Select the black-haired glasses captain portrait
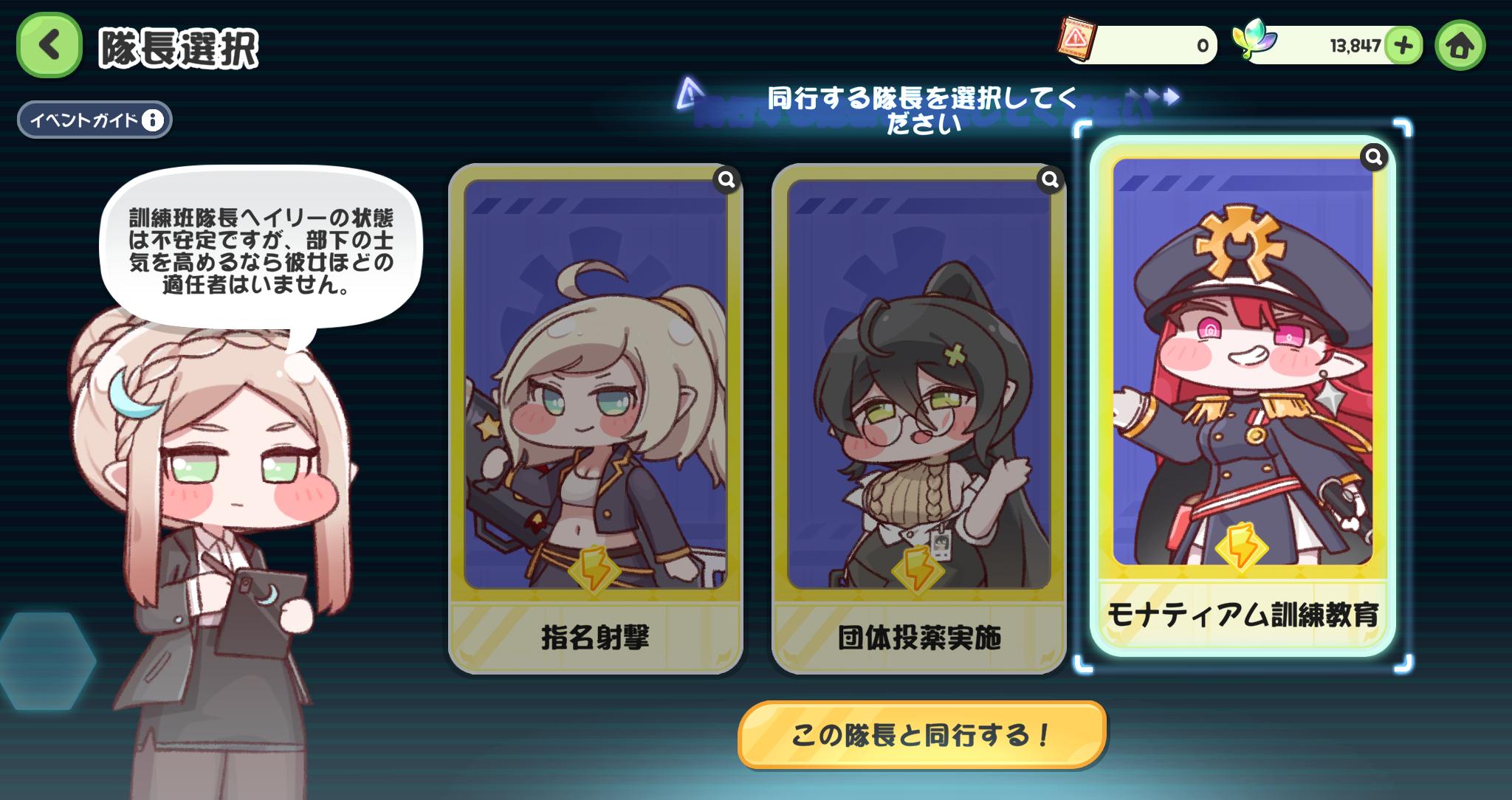This screenshot has width=1512, height=800. 919,384
